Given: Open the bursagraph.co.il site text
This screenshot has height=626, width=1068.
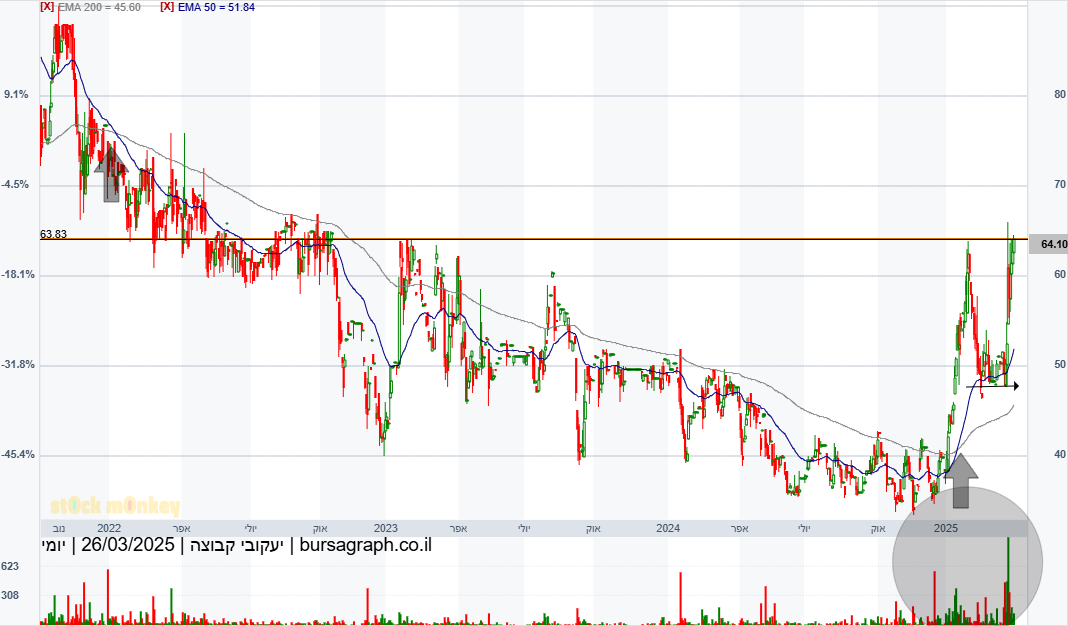Looking at the screenshot, I should point(366,545).
